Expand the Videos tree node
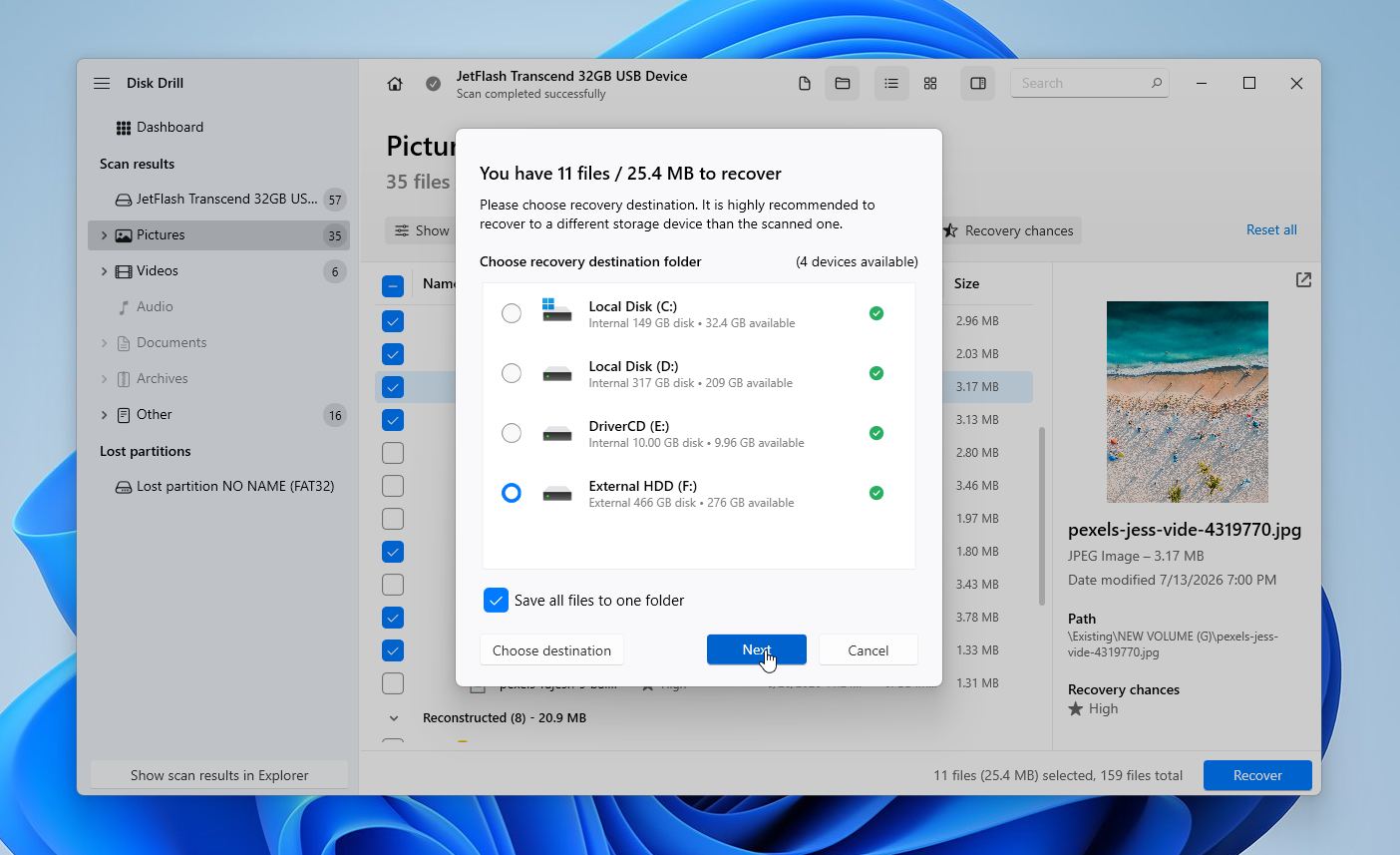 point(104,271)
